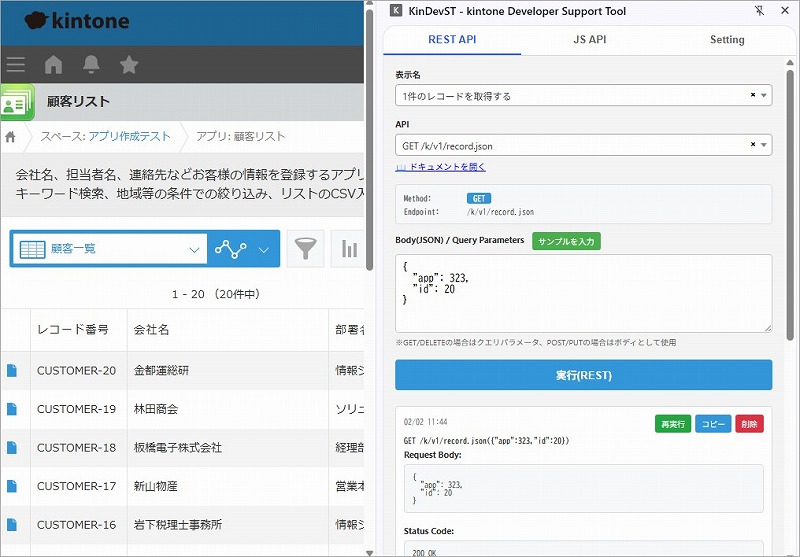This screenshot has height=557, width=800.
Task: Open record CUSTOMER-16 detail icon
Action: [12, 524]
